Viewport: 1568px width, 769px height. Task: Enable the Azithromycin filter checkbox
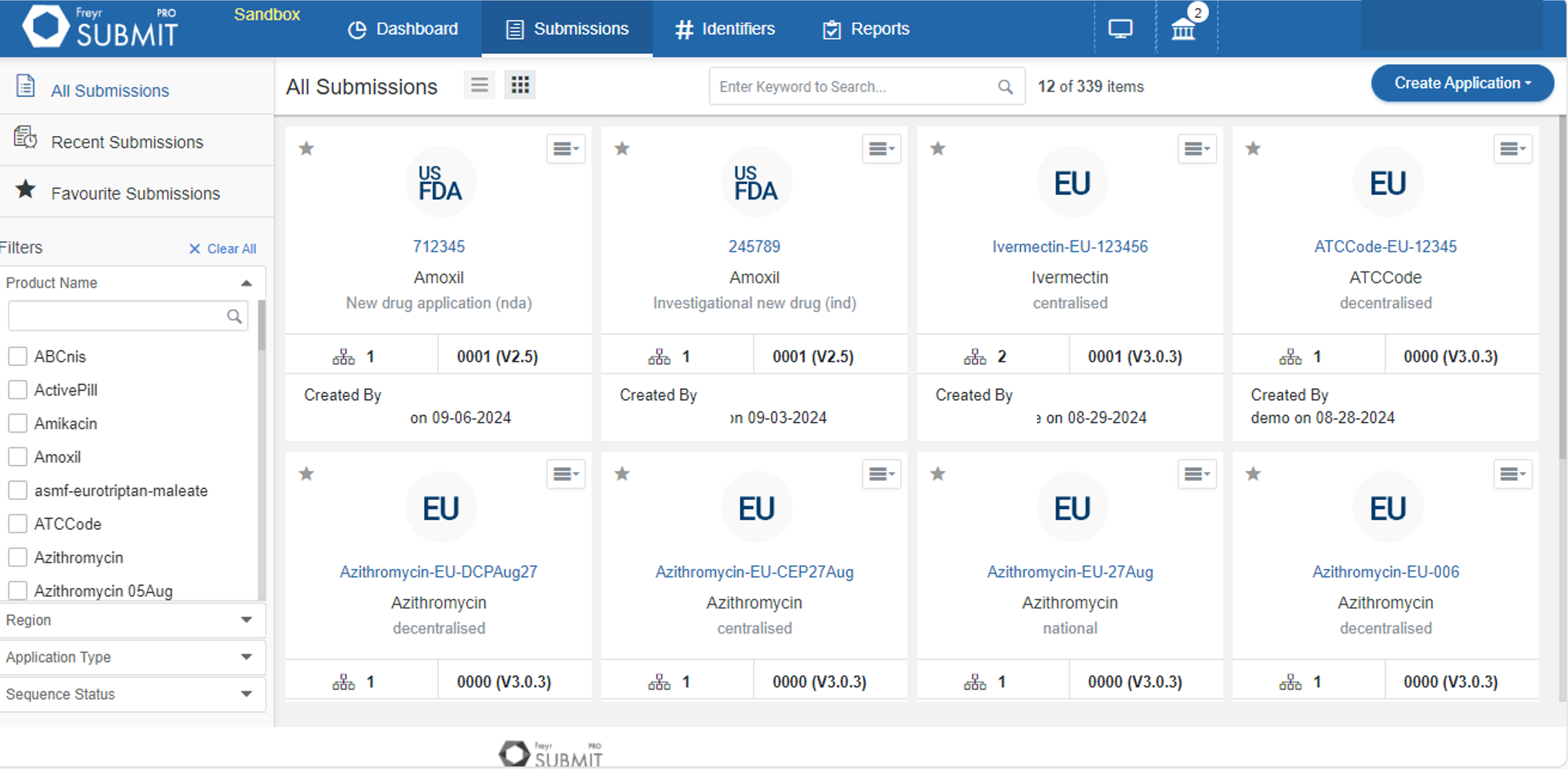(17, 557)
